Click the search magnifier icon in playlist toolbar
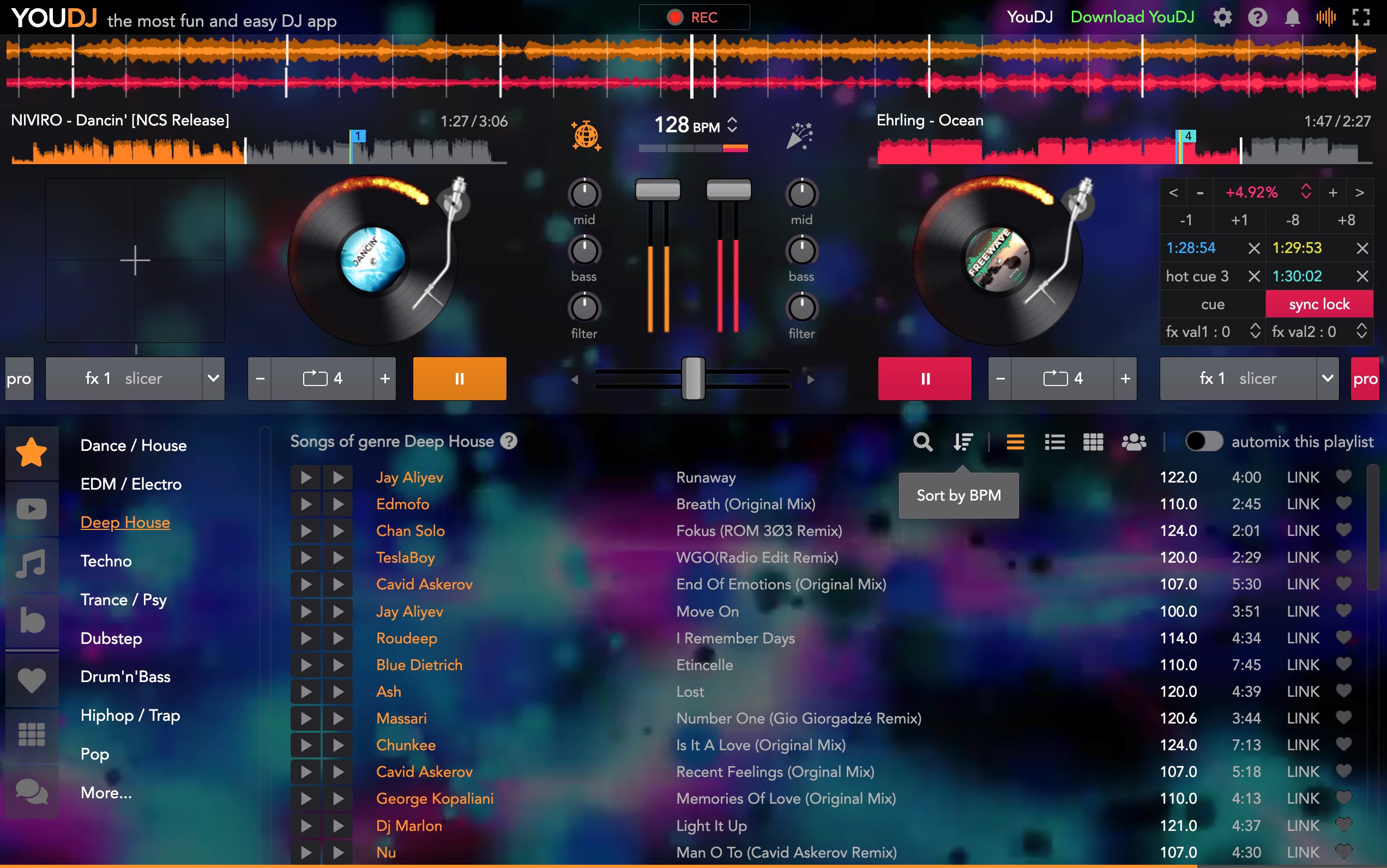This screenshot has width=1387, height=868. pos(922,442)
